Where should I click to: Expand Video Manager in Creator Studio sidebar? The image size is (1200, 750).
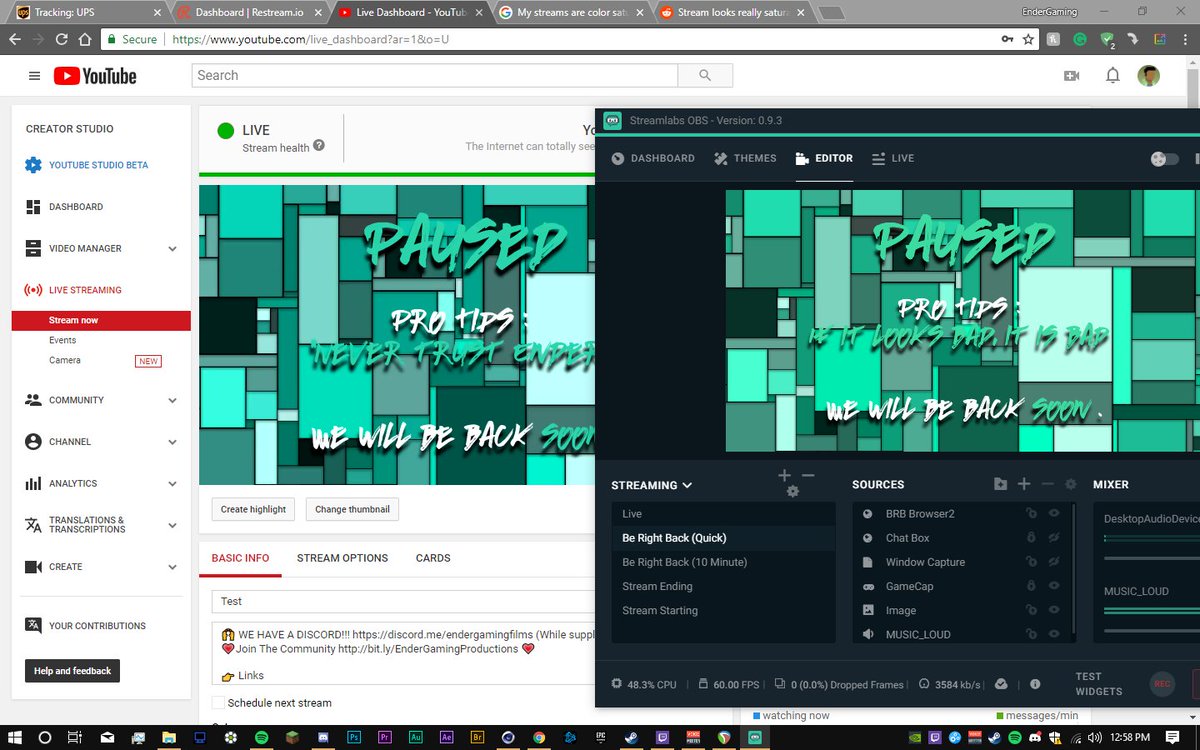pyautogui.click(x=172, y=249)
